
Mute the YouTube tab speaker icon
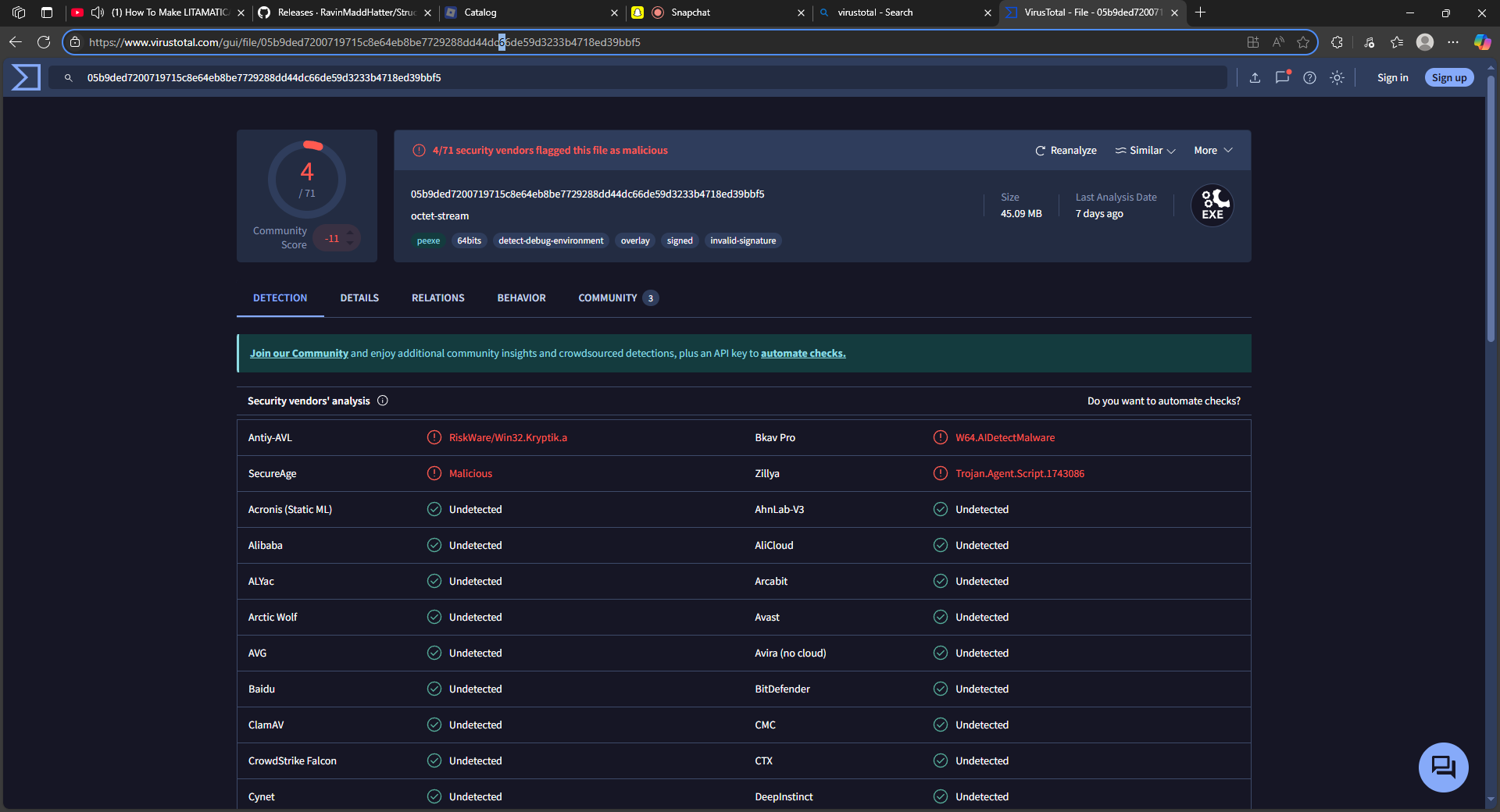[97, 12]
